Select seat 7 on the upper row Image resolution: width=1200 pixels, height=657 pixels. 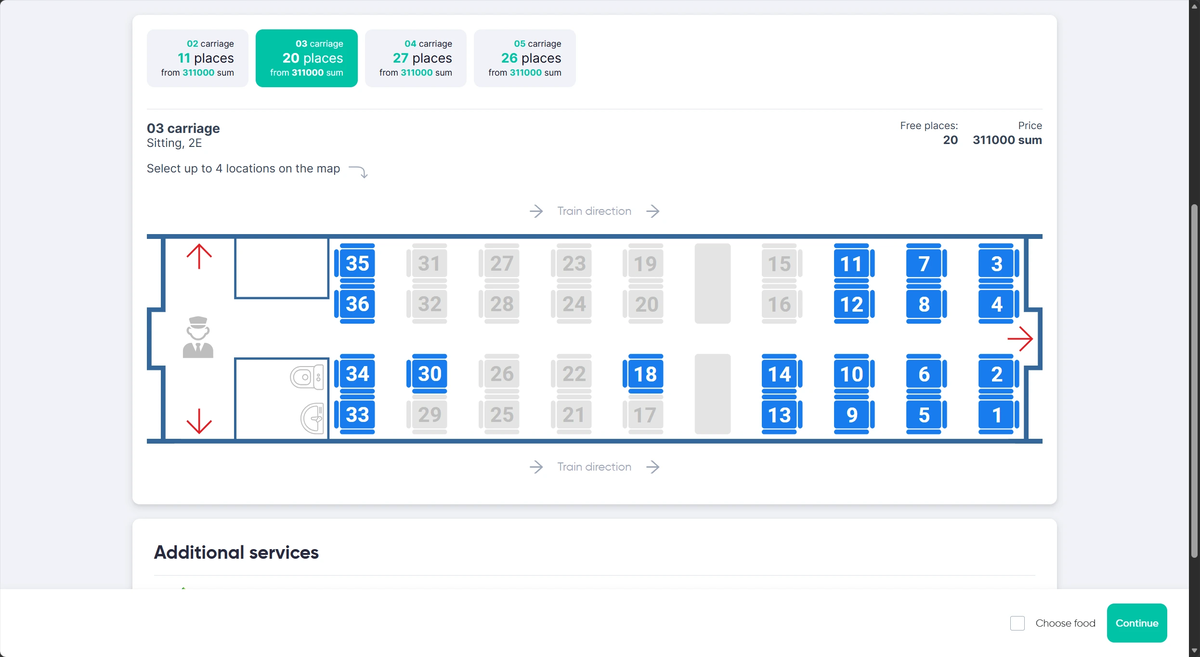click(x=924, y=264)
